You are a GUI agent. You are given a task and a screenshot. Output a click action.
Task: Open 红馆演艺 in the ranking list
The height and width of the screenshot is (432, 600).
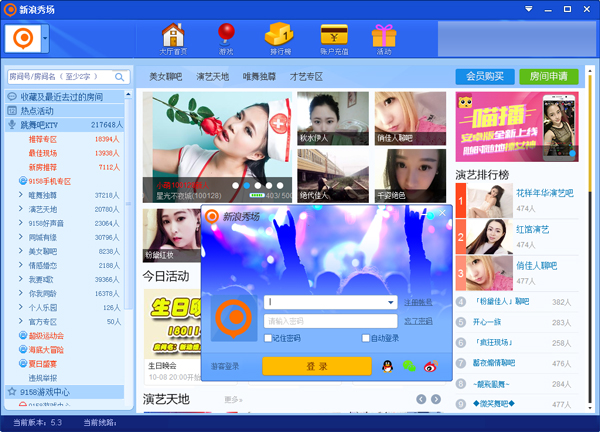click(532, 229)
